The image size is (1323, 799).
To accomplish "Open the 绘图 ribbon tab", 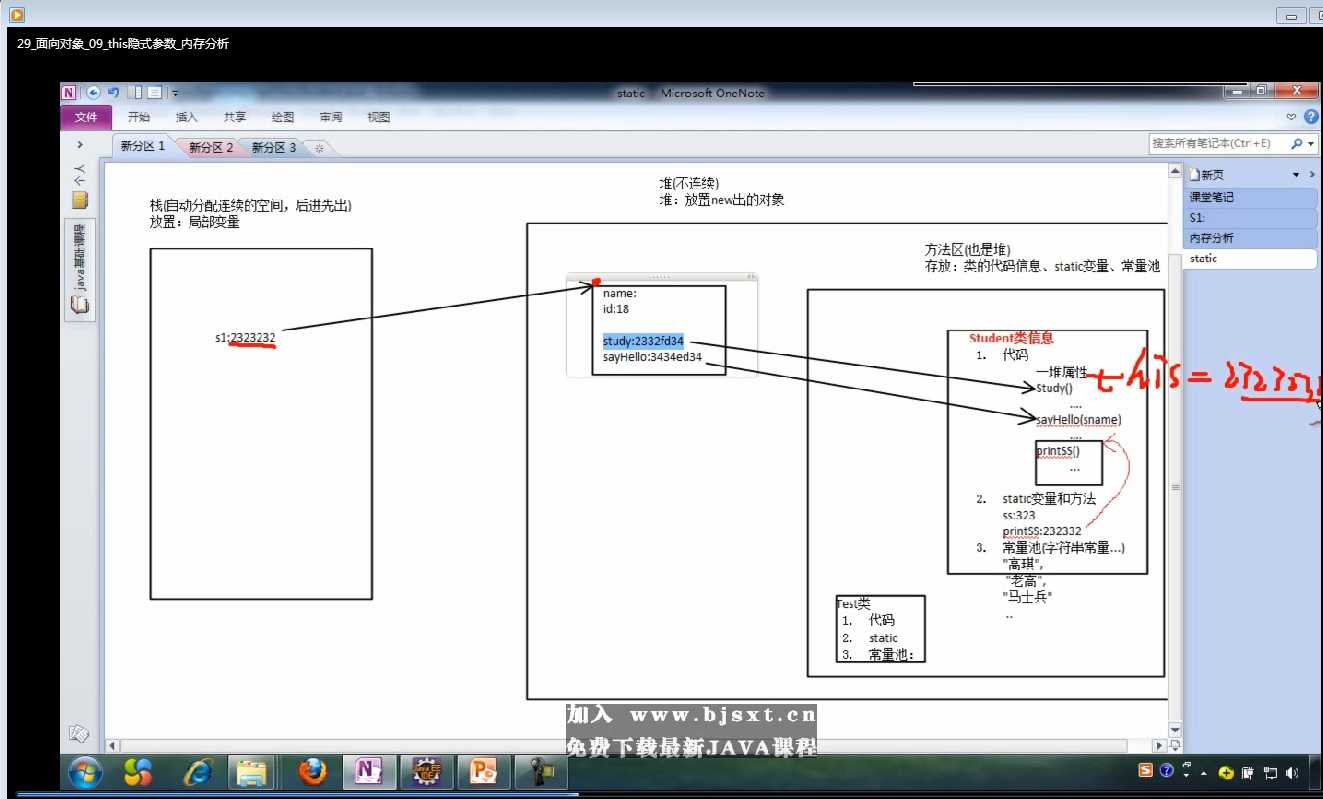I will [283, 117].
